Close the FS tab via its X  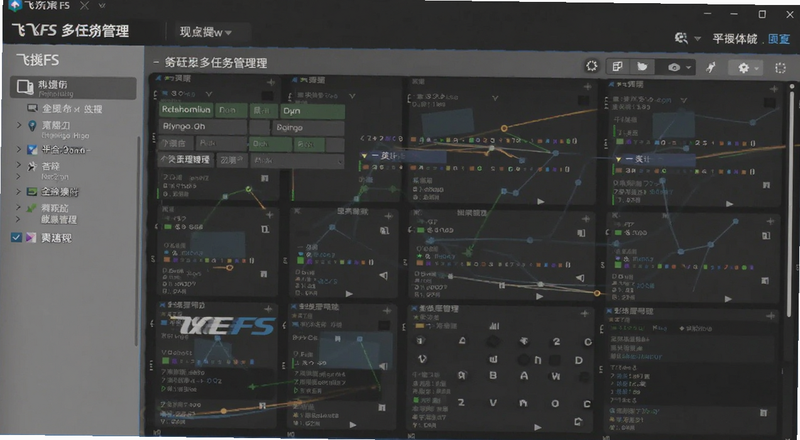tap(85, 6)
